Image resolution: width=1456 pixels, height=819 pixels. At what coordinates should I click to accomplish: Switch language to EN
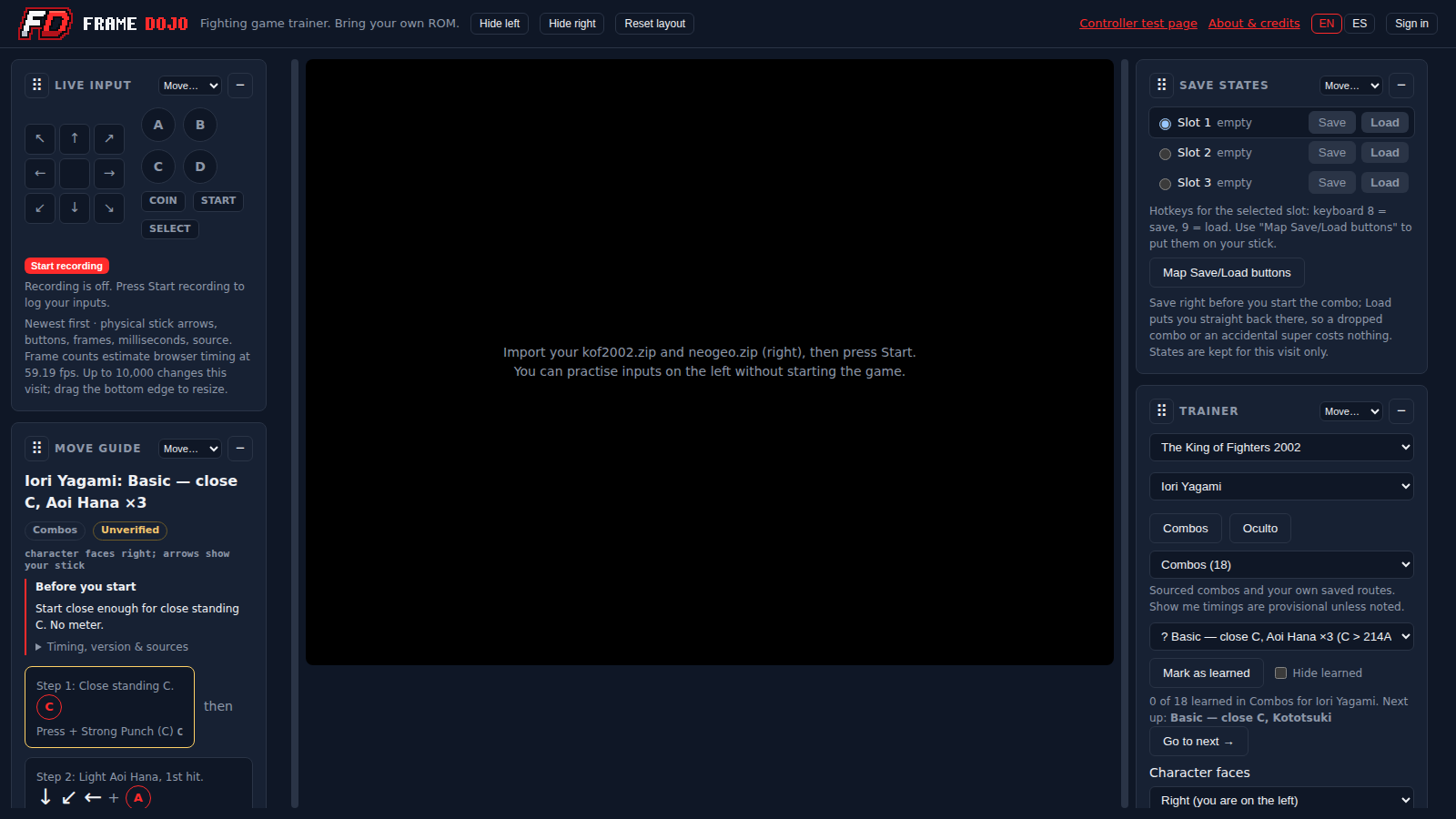(x=1327, y=24)
